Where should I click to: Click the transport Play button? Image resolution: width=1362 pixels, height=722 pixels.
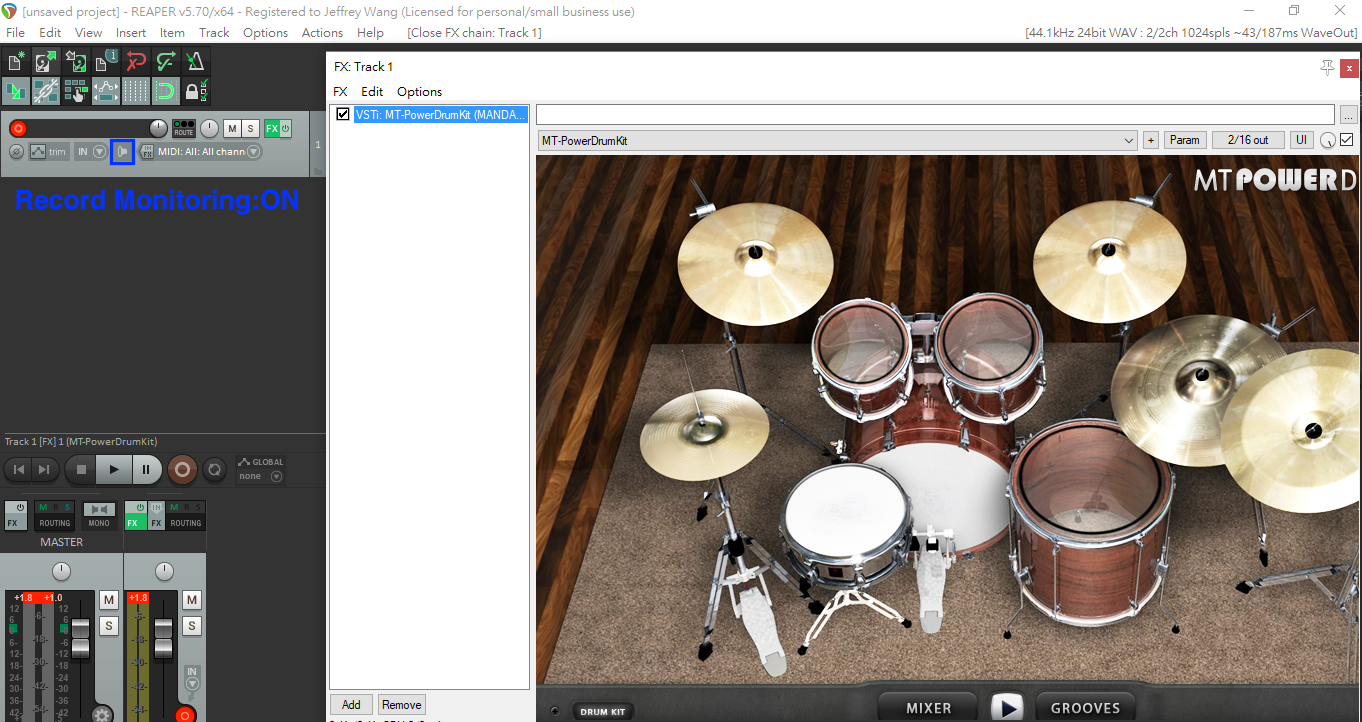coord(113,469)
